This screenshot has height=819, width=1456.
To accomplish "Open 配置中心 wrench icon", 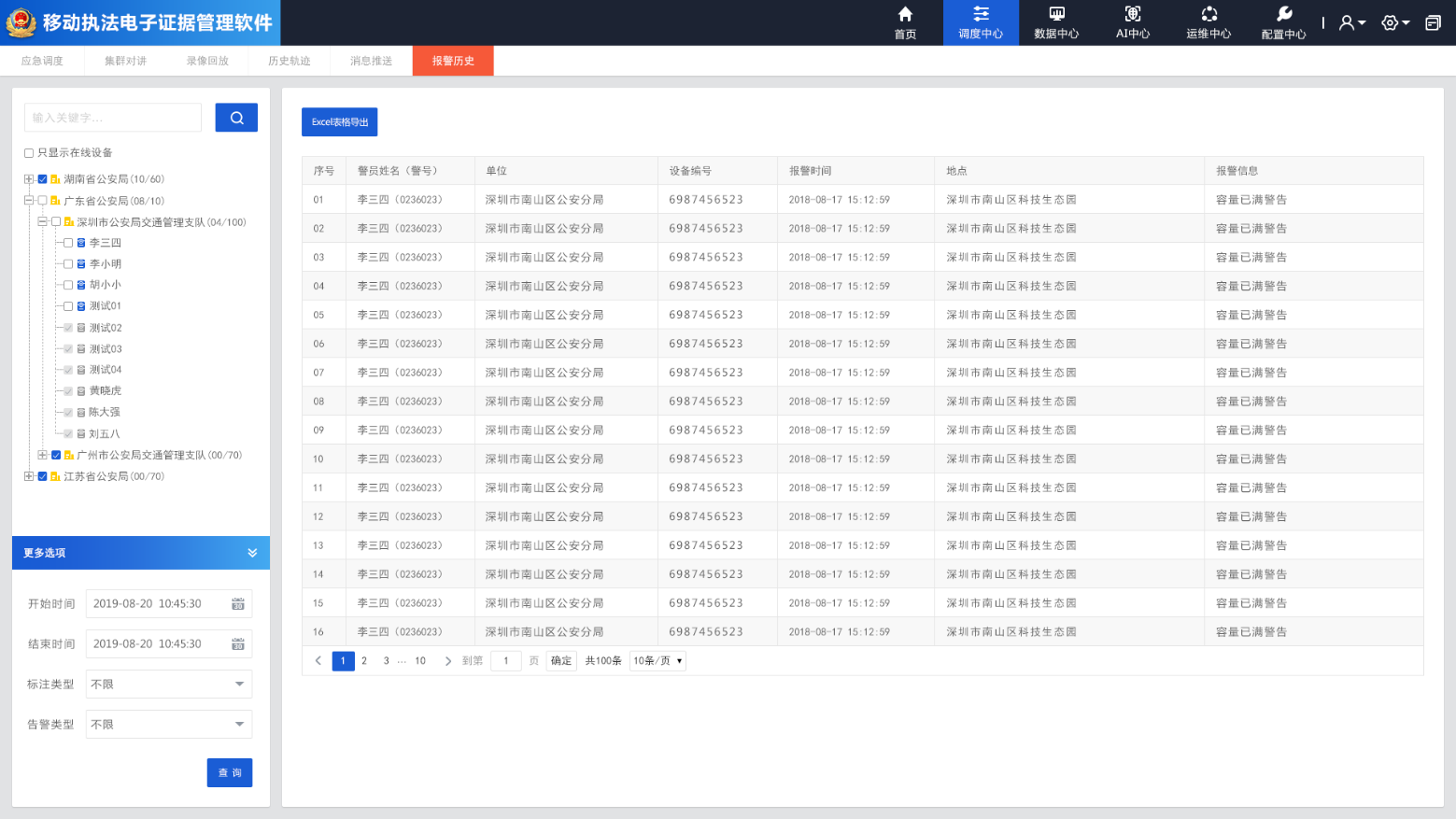I will click(1284, 14).
